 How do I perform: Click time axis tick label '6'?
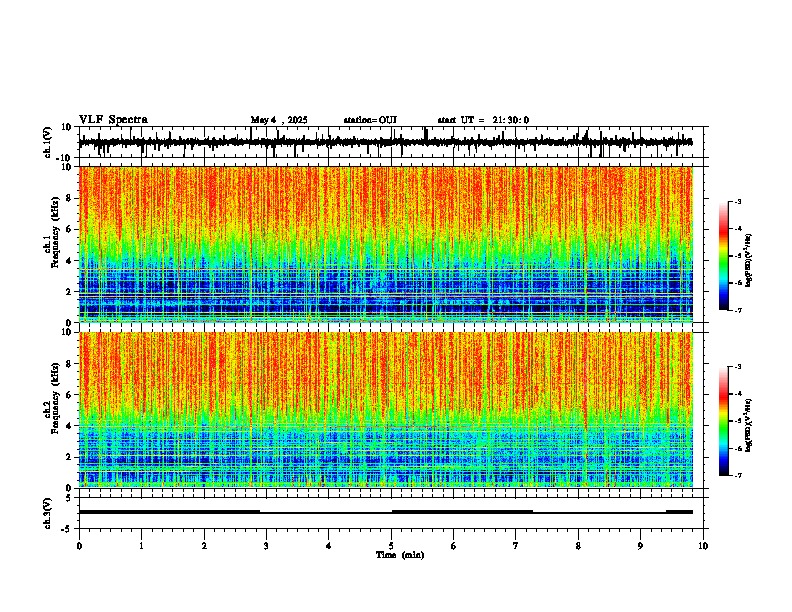[454, 546]
